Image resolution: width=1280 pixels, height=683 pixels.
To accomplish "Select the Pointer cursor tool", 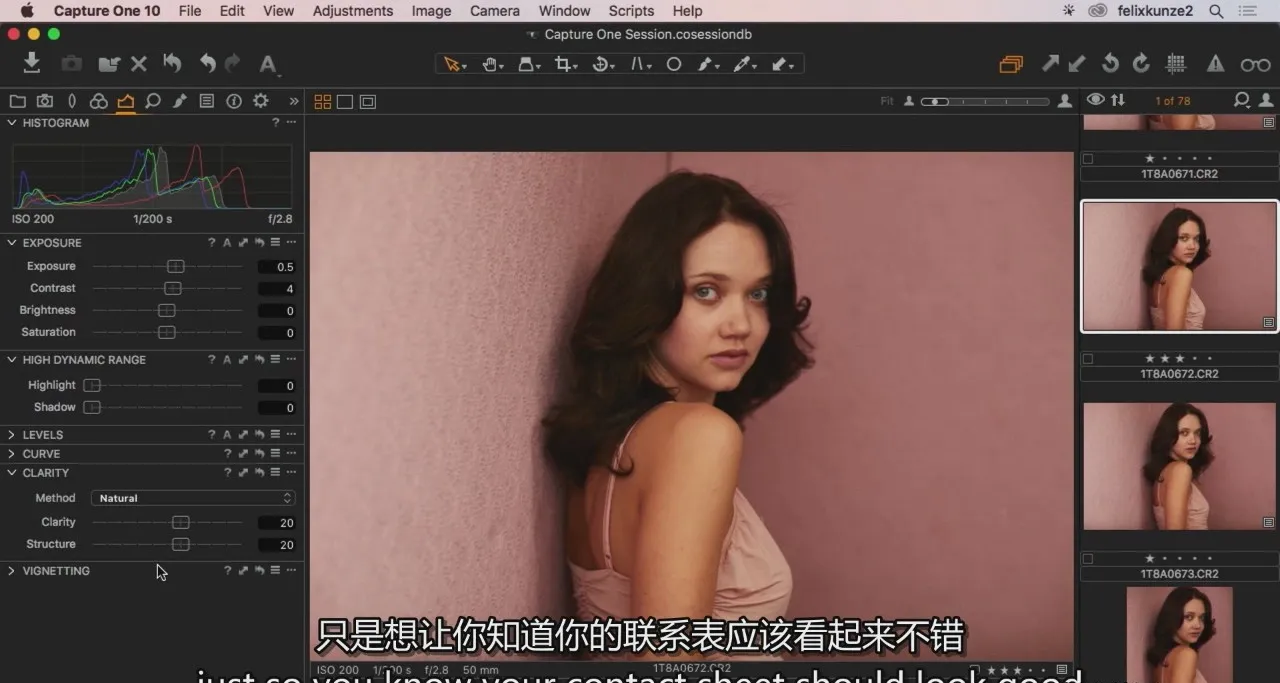I will point(453,64).
